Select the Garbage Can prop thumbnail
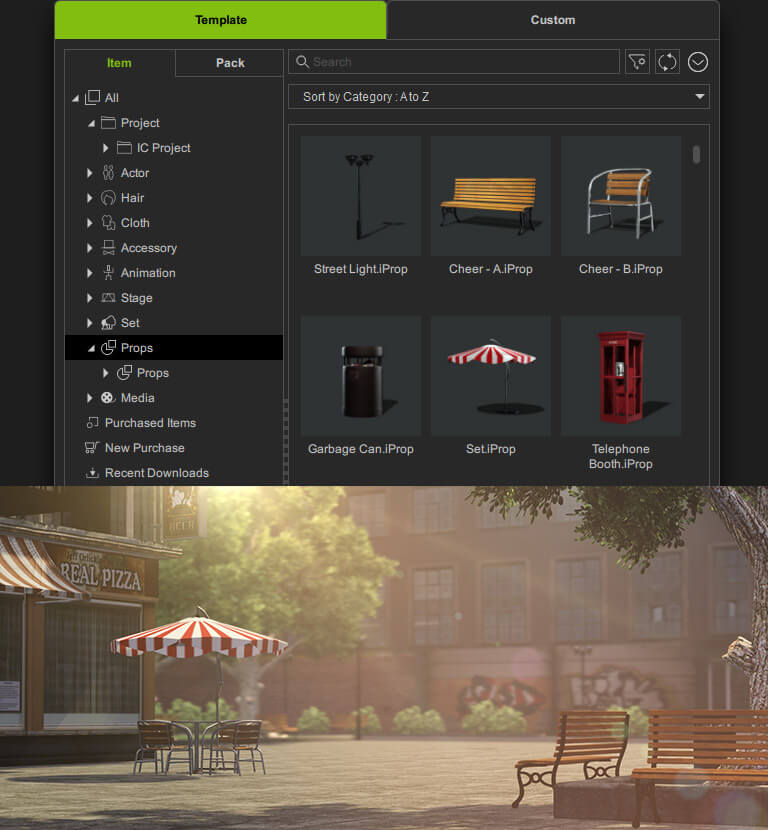The height and width of the screenshot is (830, 768). (361, 376)
